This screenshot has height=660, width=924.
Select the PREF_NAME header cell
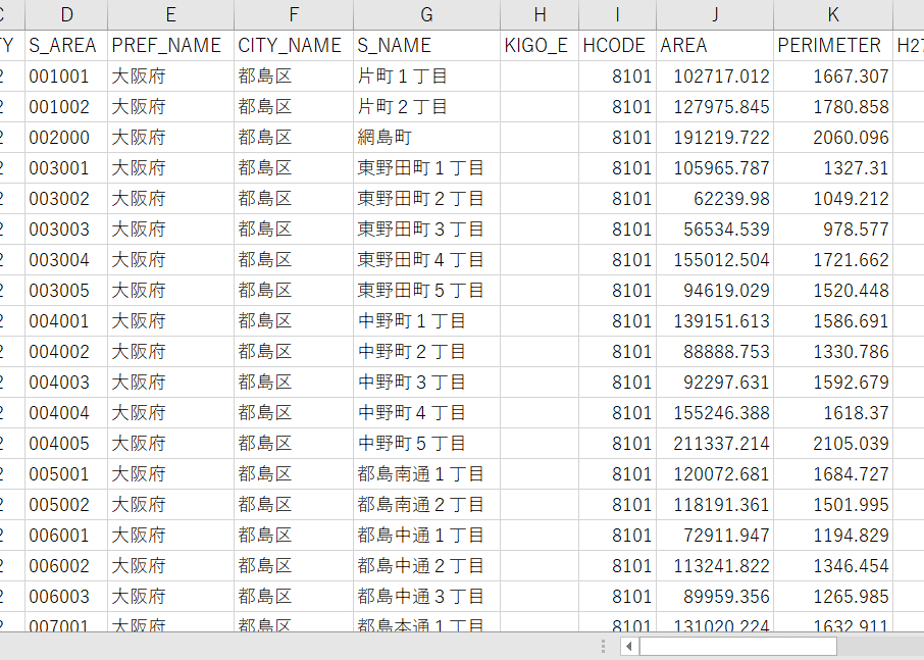pyautogui.click(x=171, y=45)
